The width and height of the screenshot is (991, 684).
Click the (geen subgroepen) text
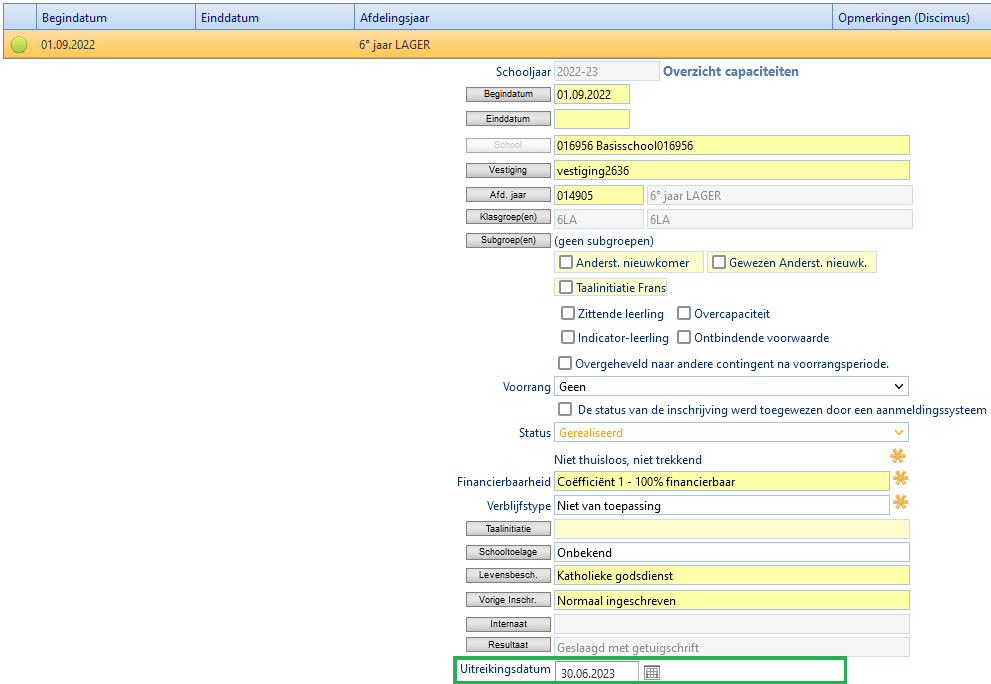click(x=604, y=241)
